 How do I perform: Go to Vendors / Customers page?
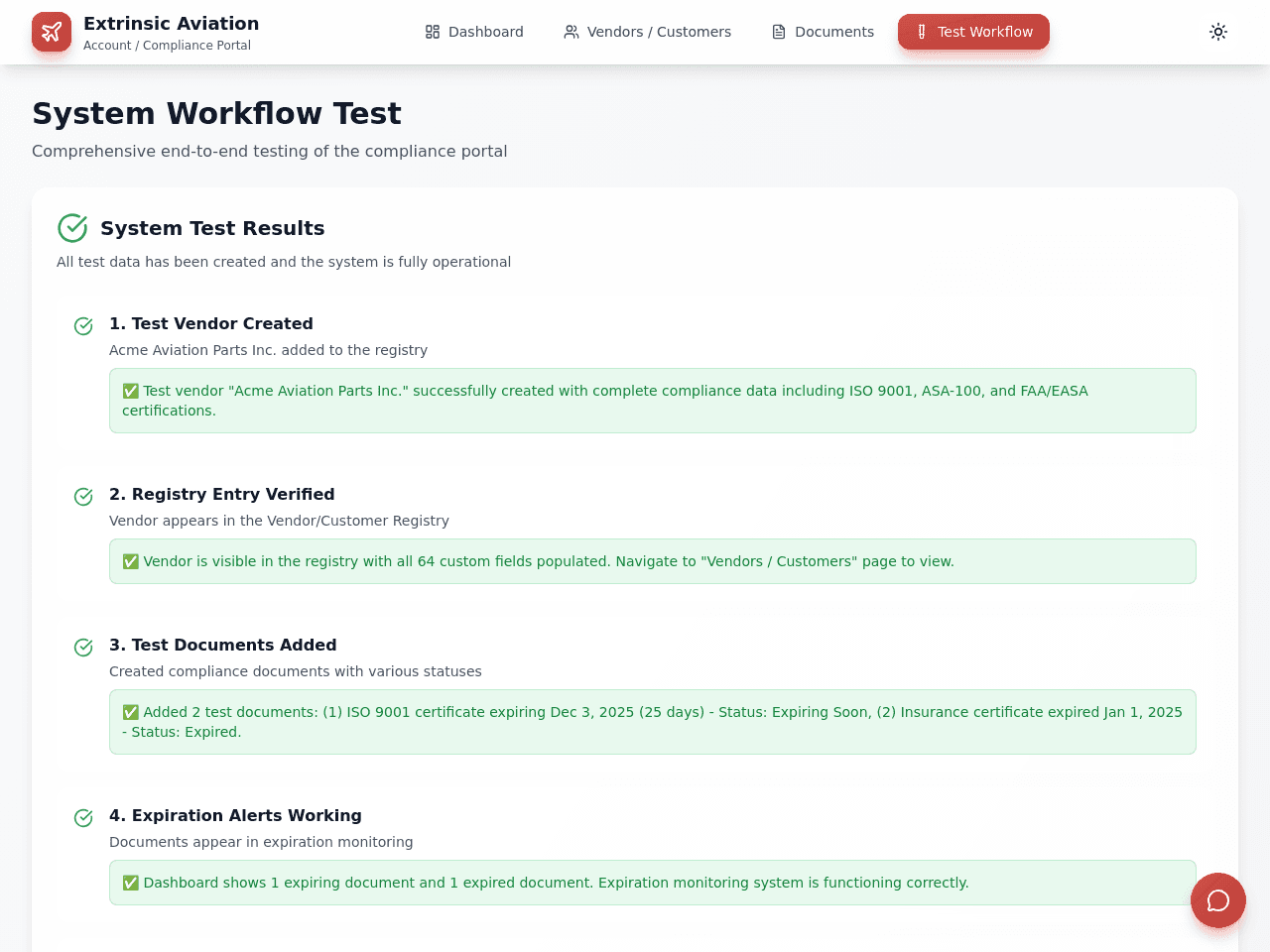[648, 32]
